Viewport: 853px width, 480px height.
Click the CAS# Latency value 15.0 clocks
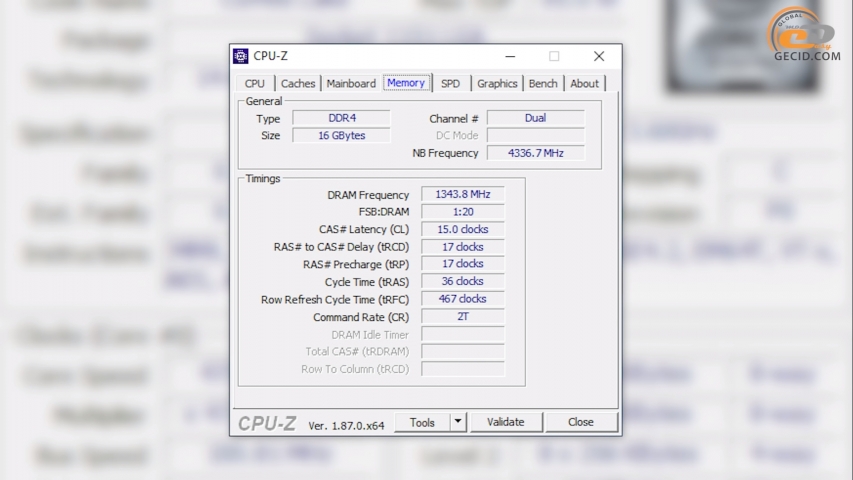463,229
